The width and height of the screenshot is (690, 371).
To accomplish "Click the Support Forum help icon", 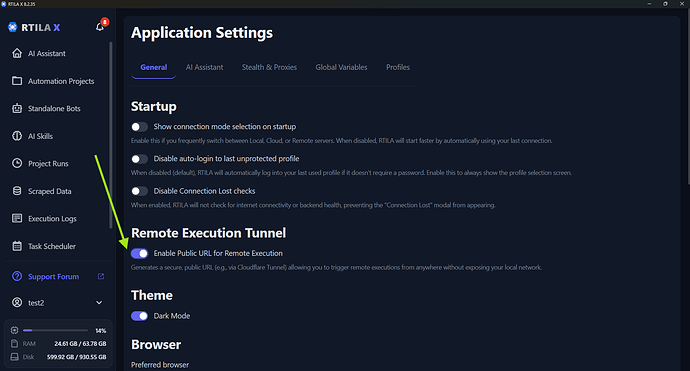I will coord(17,276).
